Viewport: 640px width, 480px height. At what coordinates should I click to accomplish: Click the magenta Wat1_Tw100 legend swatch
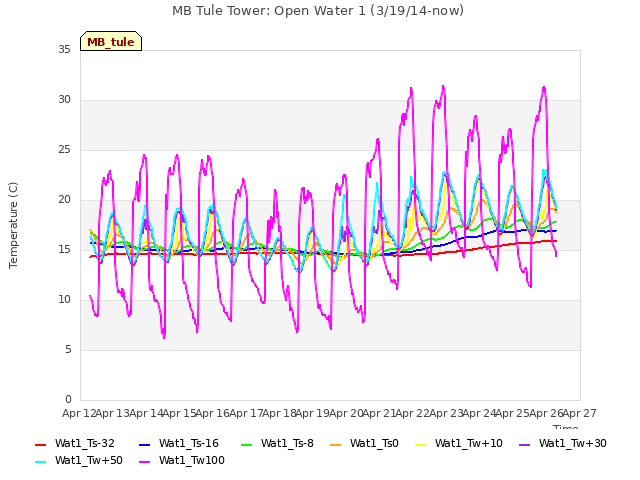pyautogui.click(x=144, y=462)
